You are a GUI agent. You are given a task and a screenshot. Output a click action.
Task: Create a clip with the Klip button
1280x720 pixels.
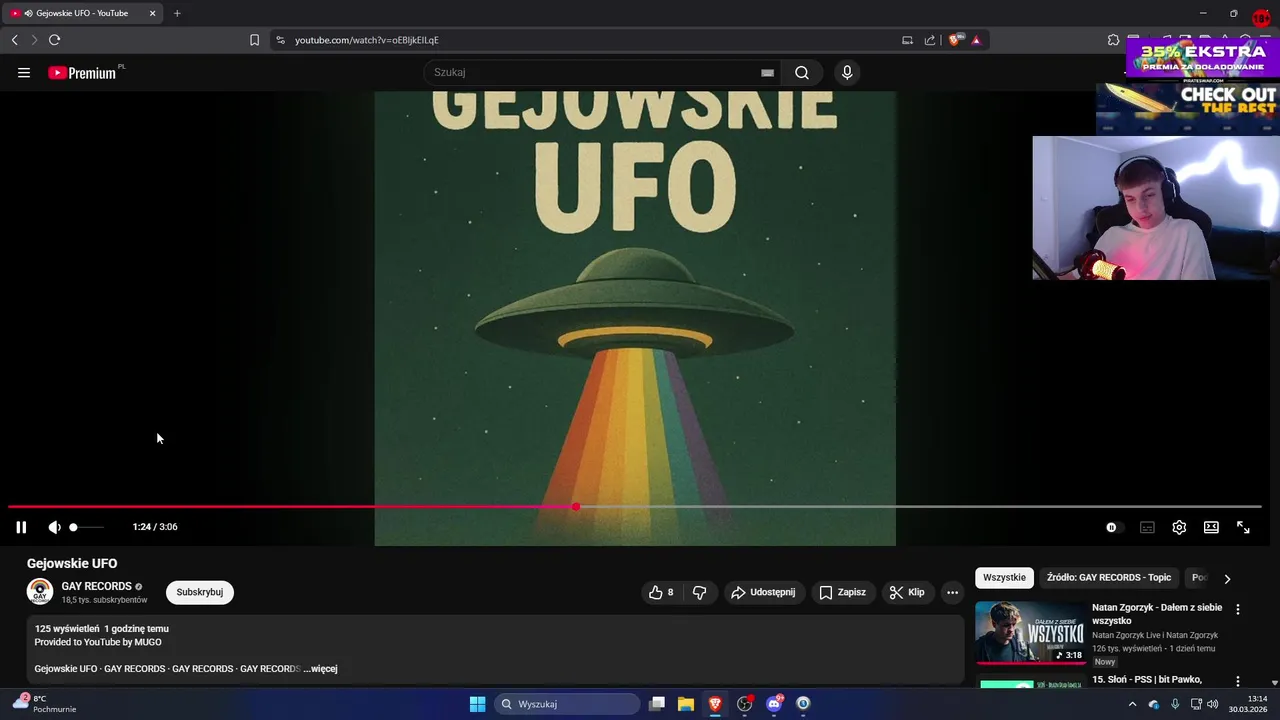coord(907,592)
